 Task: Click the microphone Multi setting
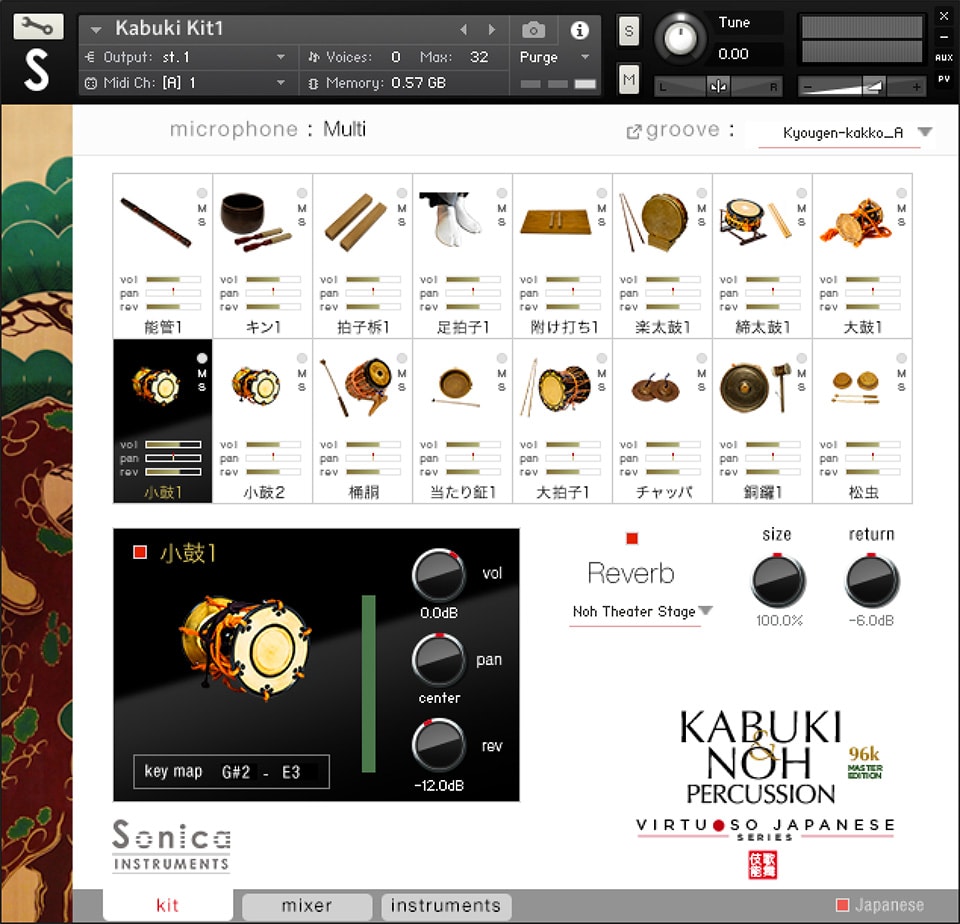coord(344,129)
